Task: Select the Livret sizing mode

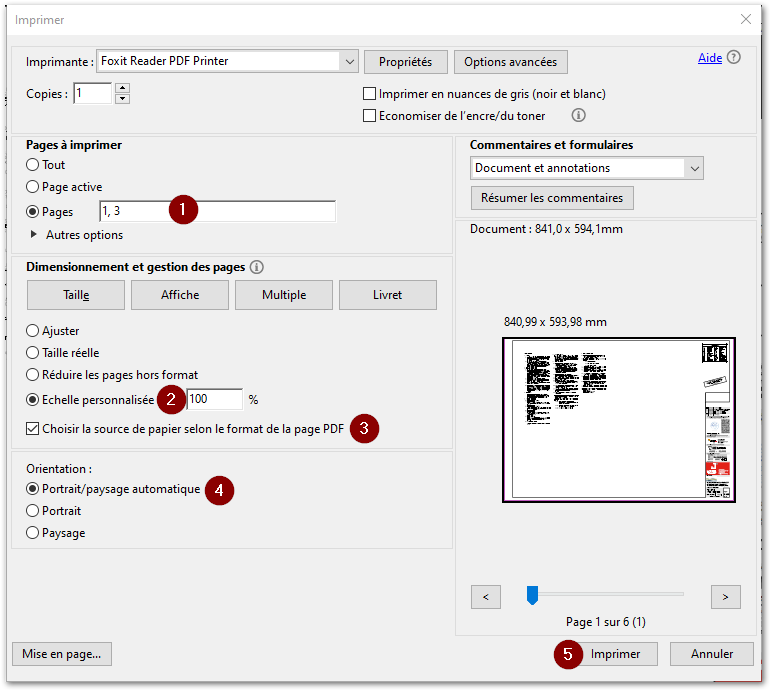Action: (387, 295)
